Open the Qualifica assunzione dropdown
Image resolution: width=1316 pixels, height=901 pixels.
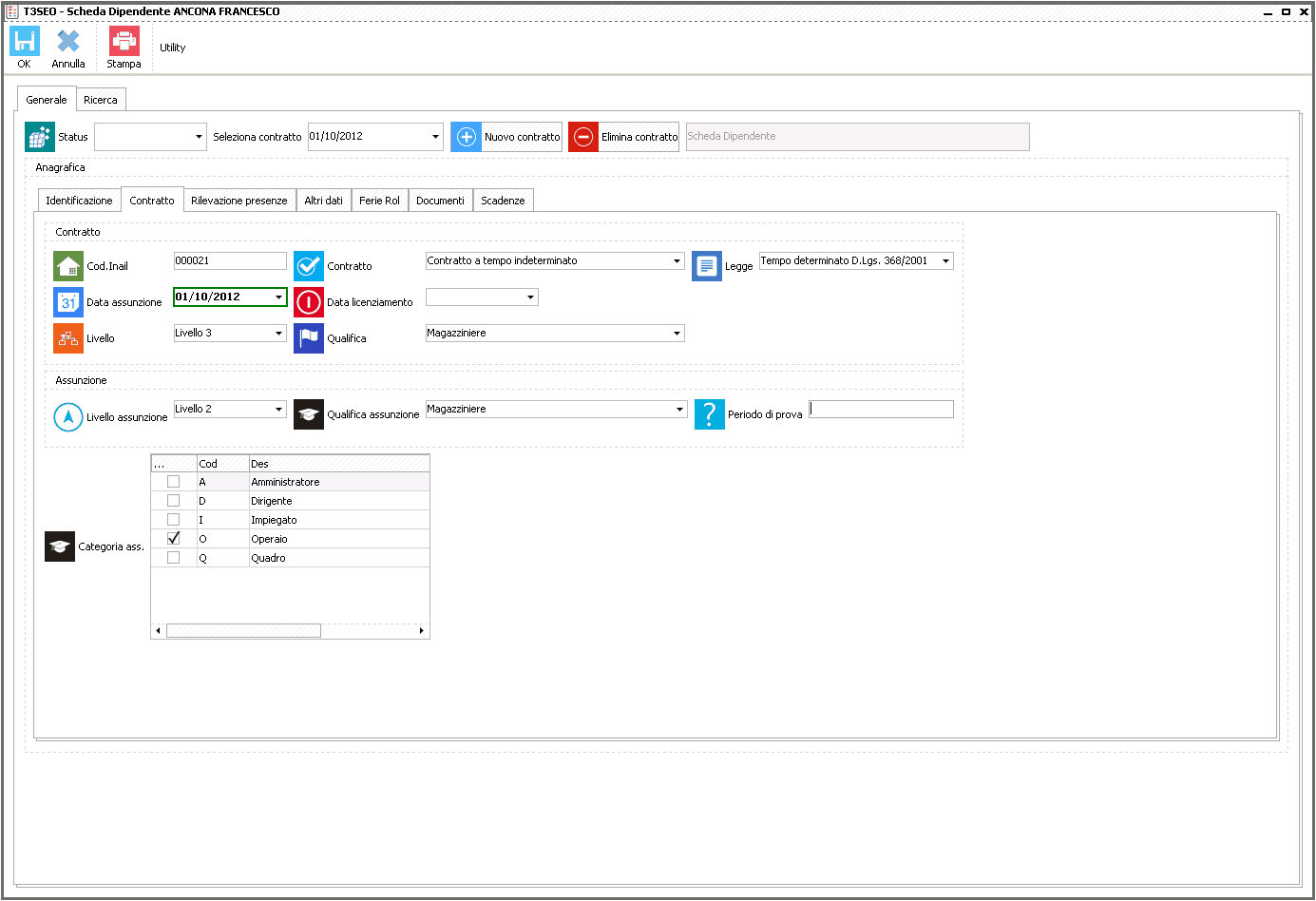pos(679,409)
